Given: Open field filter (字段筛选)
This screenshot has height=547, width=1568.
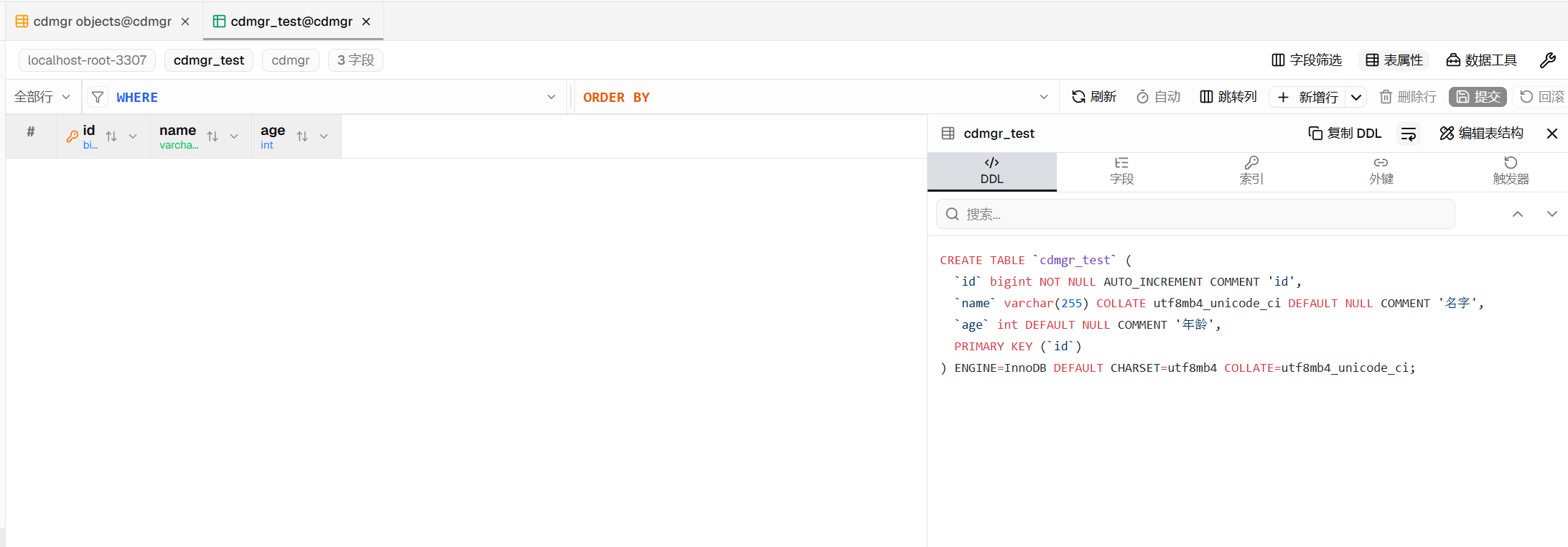Looking at the screenshot, I should (x=1306, y=60).
